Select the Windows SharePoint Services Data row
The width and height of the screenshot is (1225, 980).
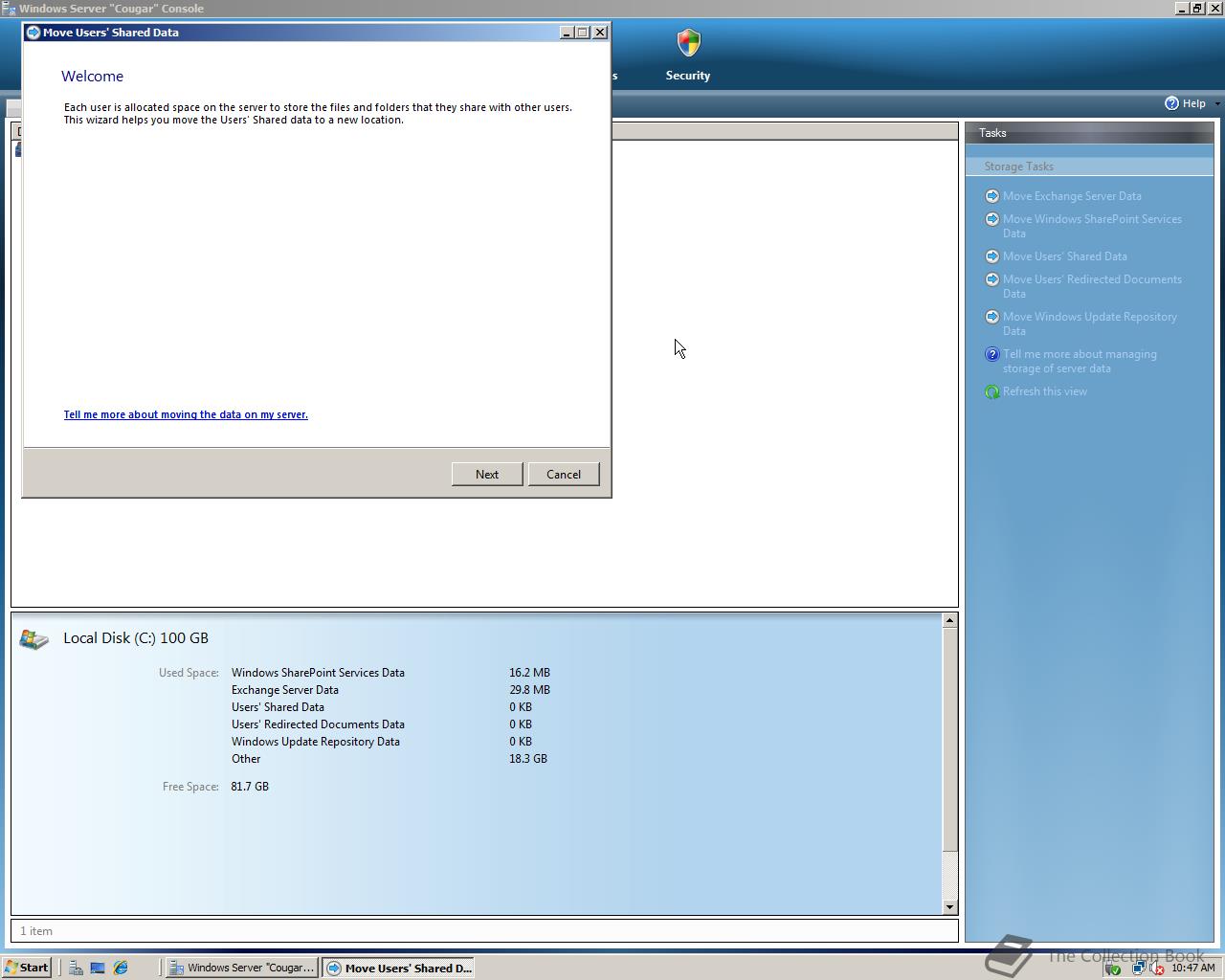click(x=390, y=673)
